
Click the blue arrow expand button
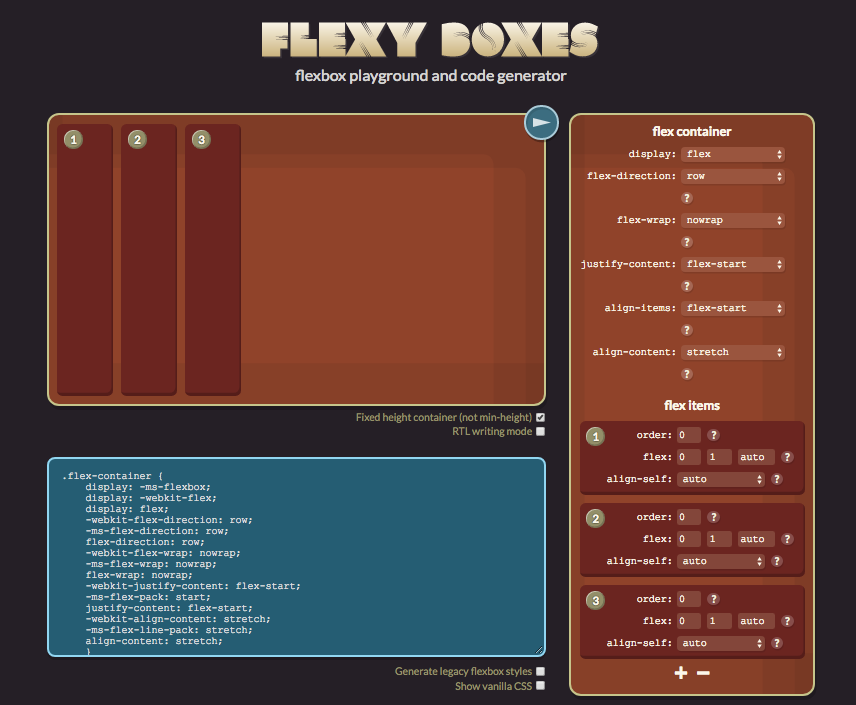(x=541, y=122)
